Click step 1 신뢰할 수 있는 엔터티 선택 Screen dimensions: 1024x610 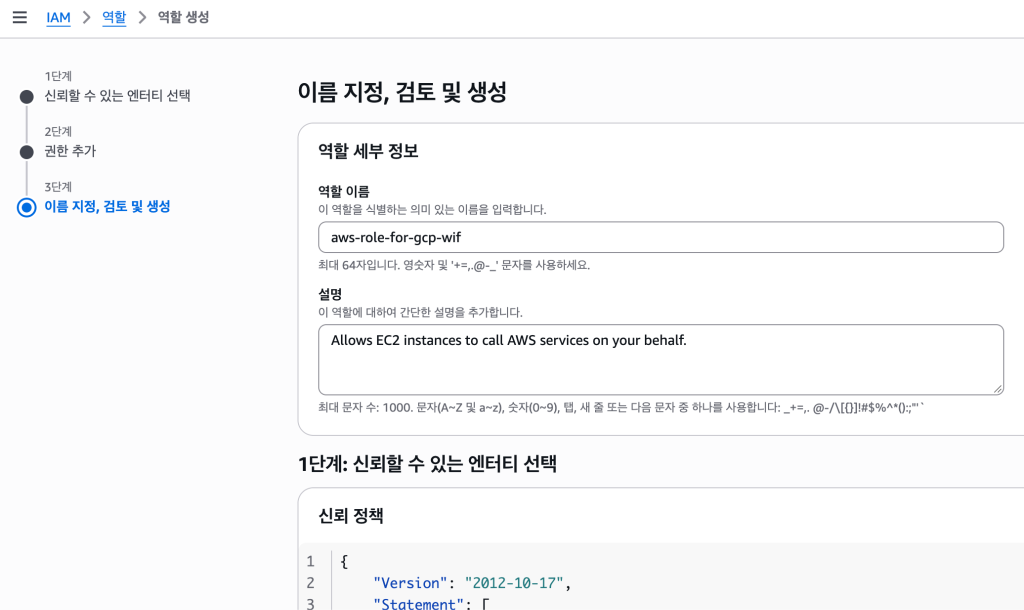[118, 96]
